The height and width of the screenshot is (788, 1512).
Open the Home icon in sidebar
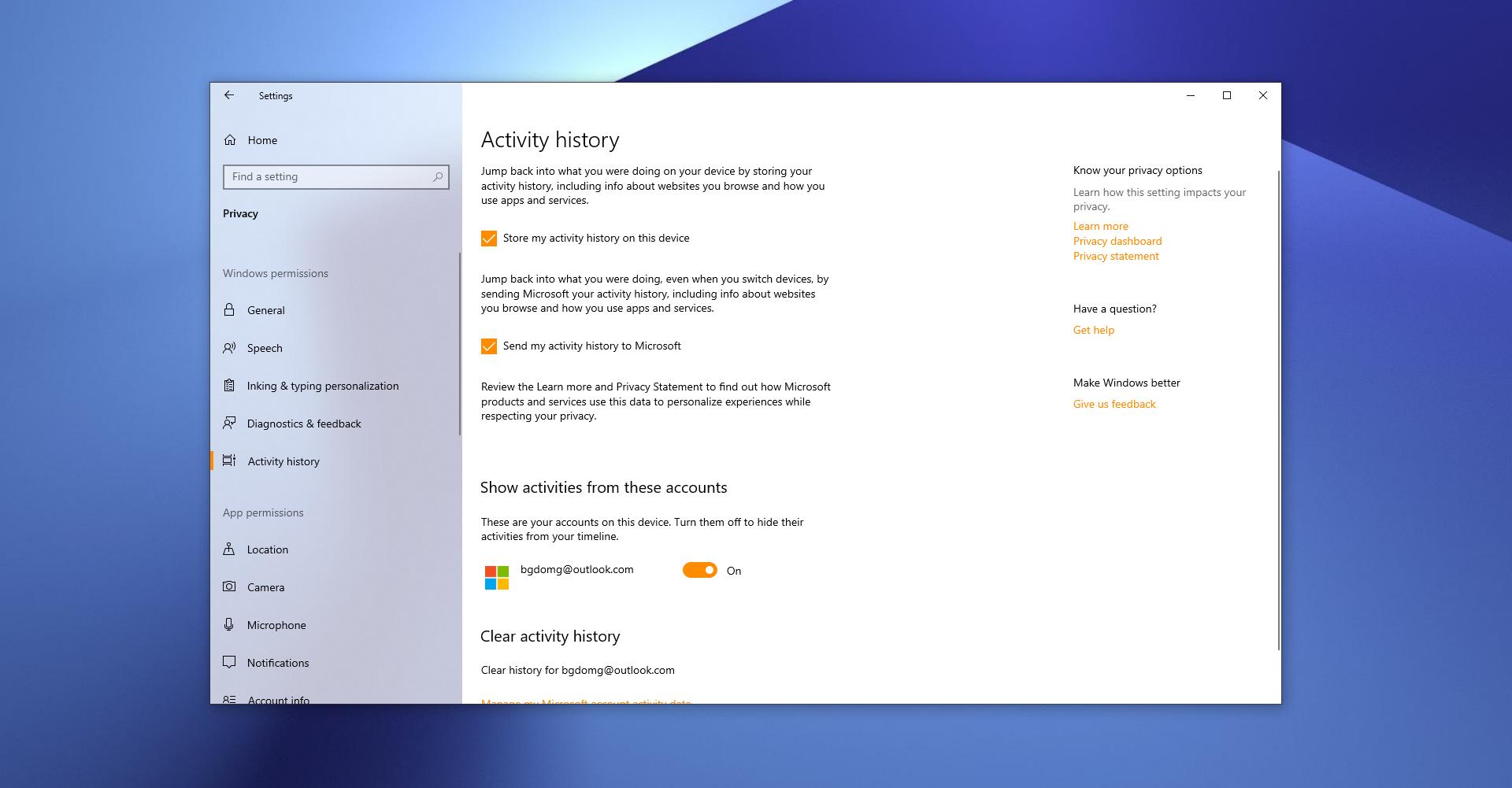click(230, 140)
